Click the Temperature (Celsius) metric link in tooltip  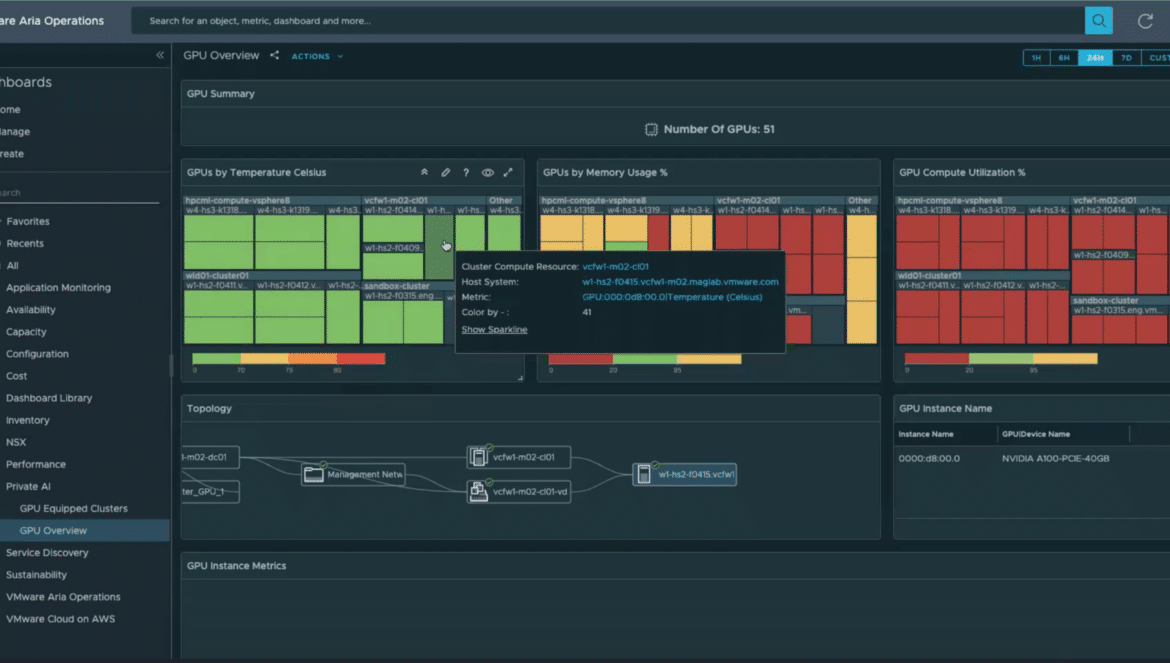tap(672, 297)
